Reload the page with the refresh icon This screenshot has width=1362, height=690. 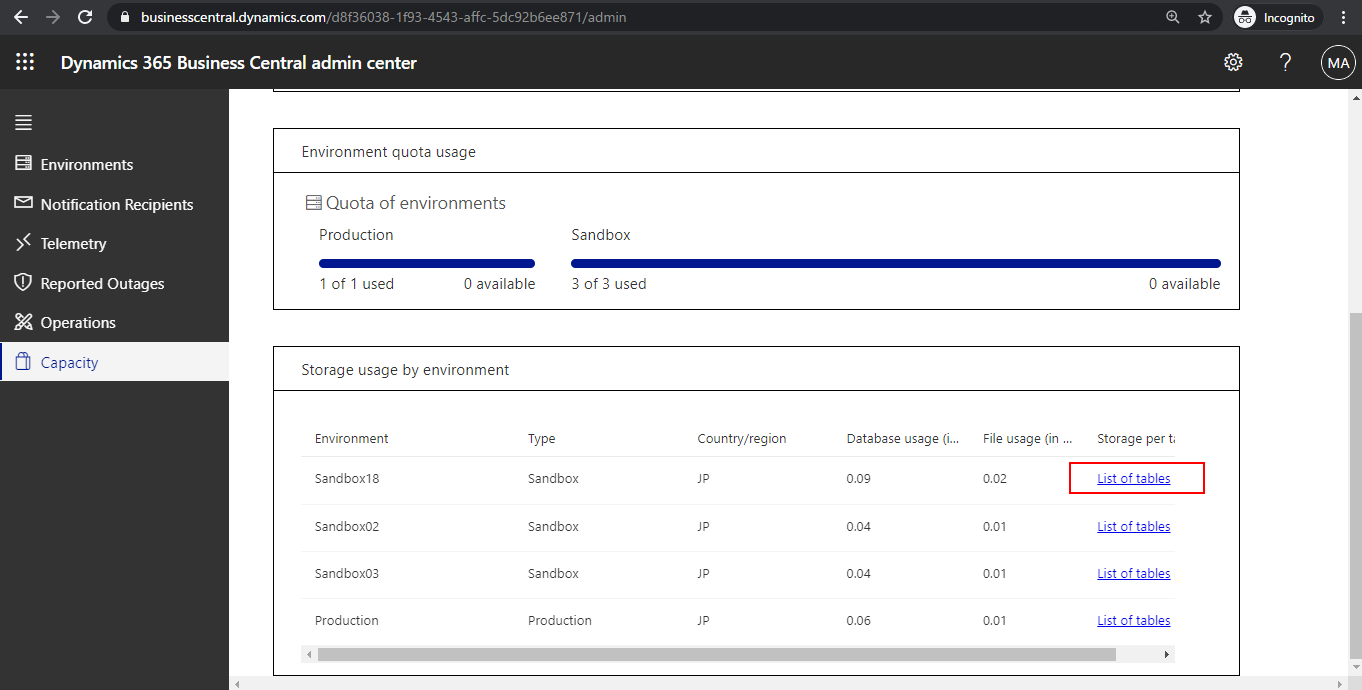84,16
